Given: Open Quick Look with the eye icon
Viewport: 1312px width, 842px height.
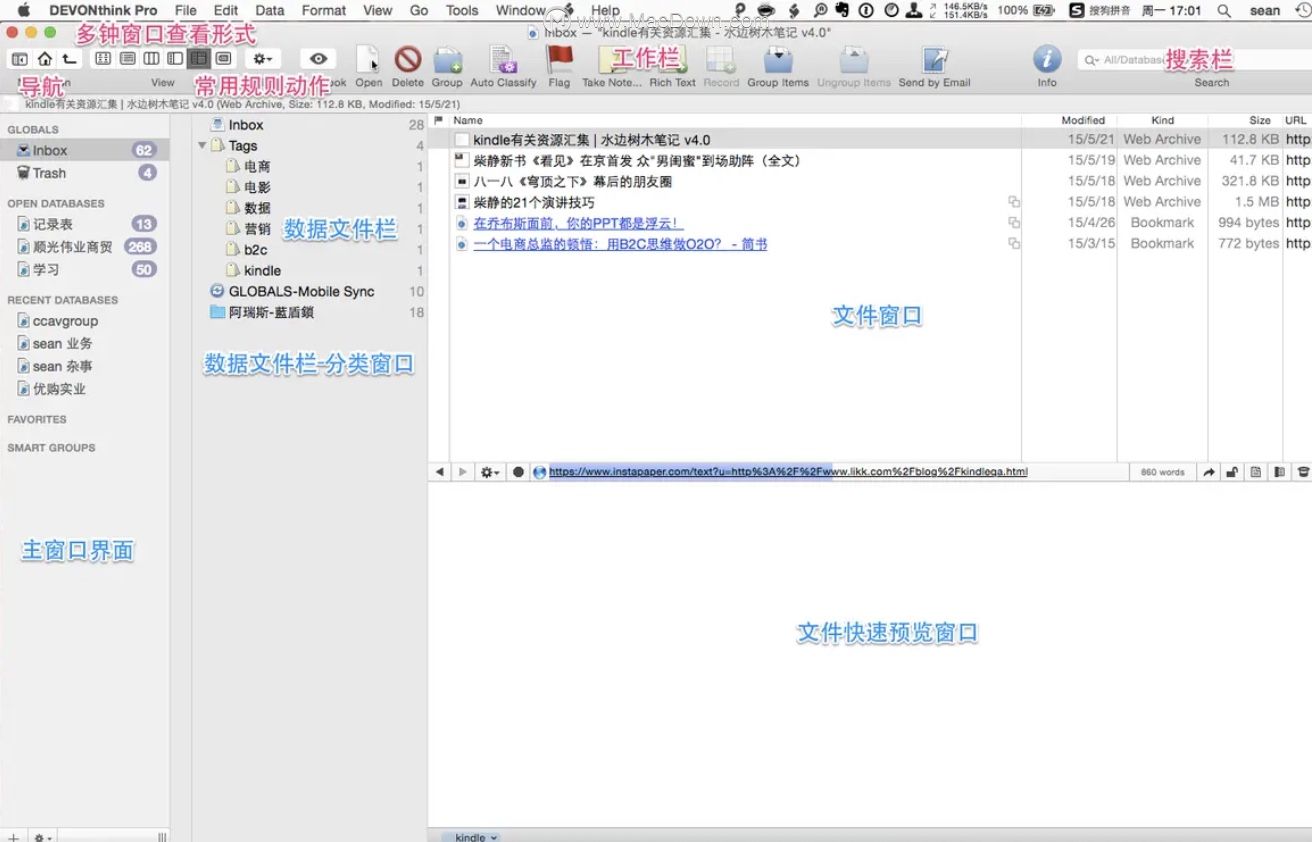Looking at the screenshot, I should click(318, 59).
